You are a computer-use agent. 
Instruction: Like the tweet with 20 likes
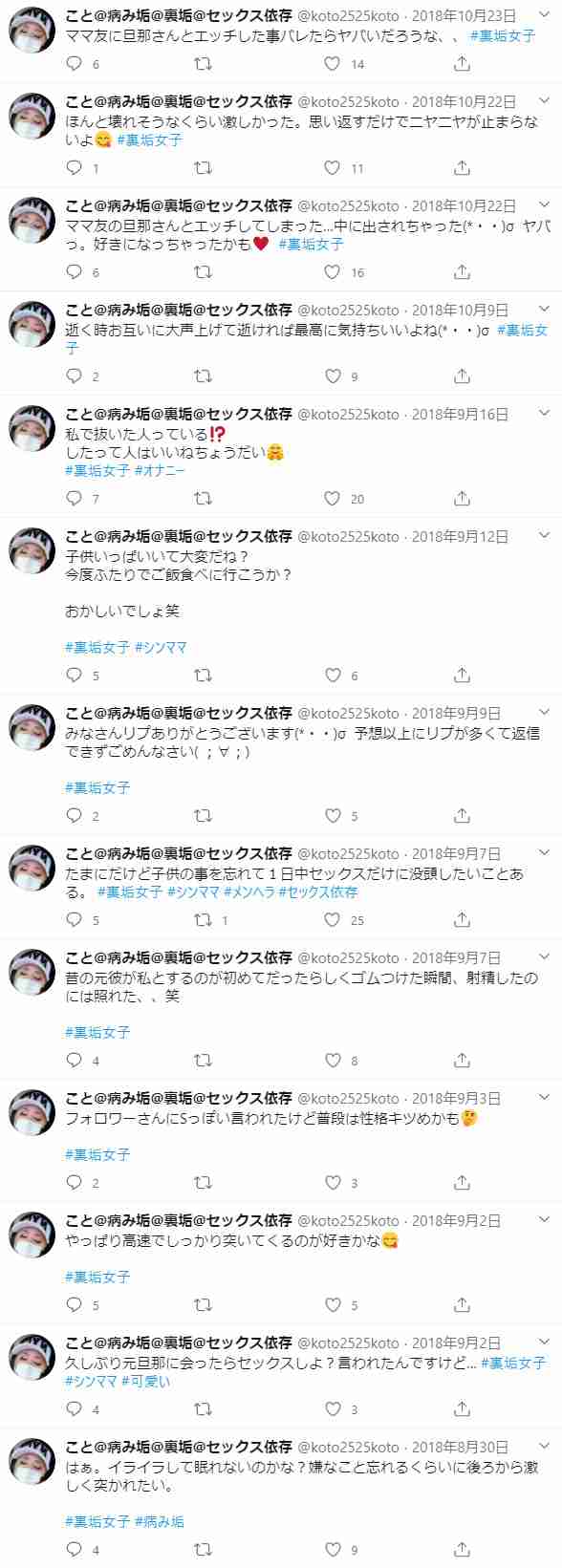point(332,499)
